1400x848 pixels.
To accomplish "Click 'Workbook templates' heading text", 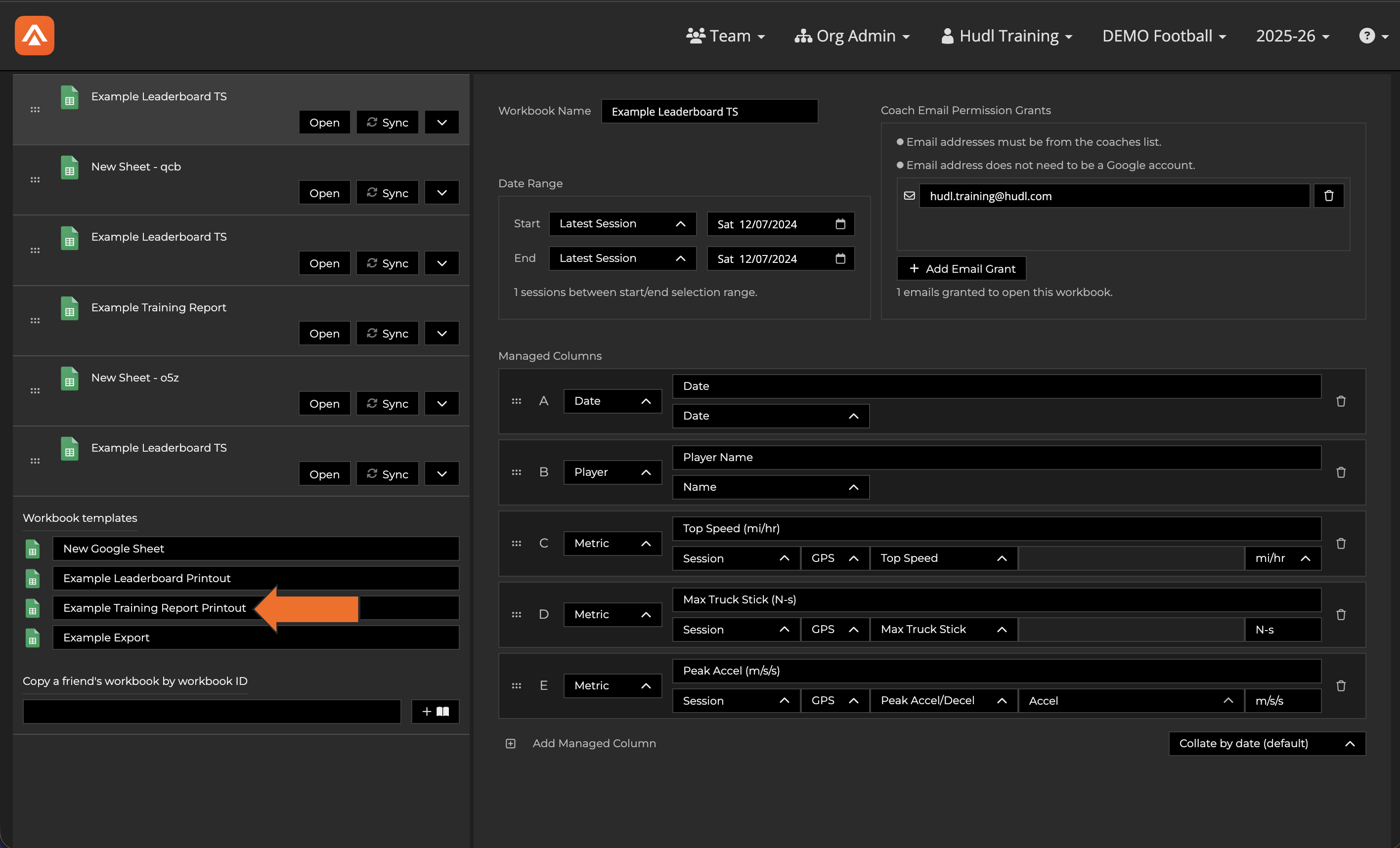I will point(80,518).
